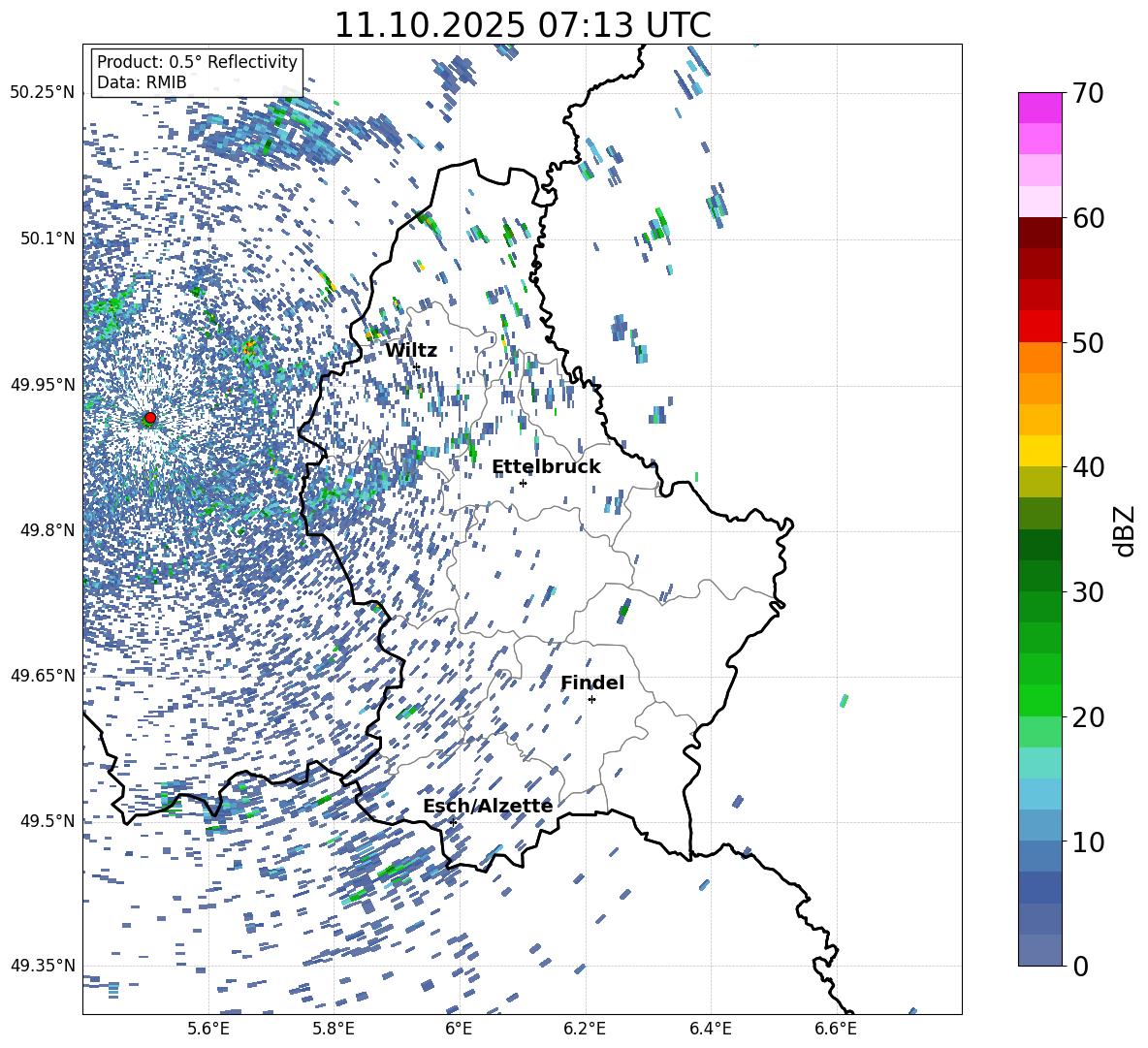Click the colorbar tick label 40
The width and height of the screenshot is (1148, 1048).
point(1089,467)
